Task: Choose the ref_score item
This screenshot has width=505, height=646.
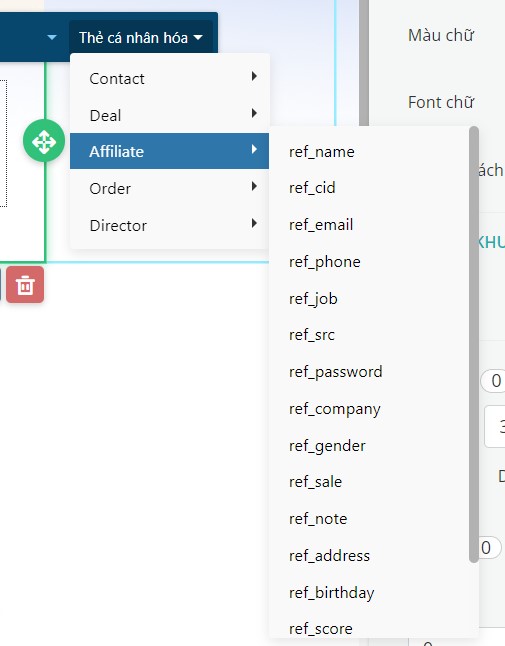Action: (x=320, y=629)
